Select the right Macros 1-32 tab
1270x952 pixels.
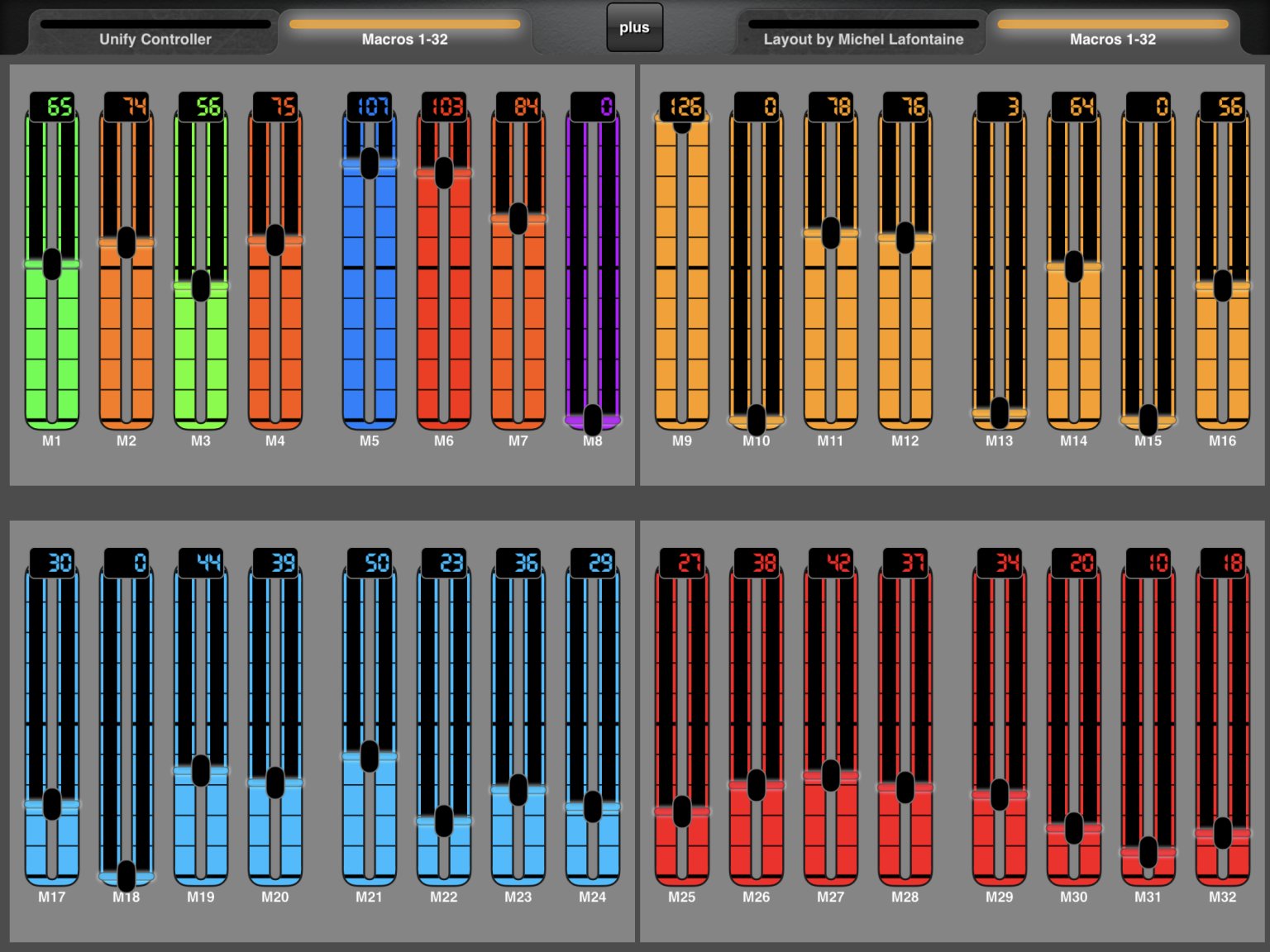pos(1113,32)
